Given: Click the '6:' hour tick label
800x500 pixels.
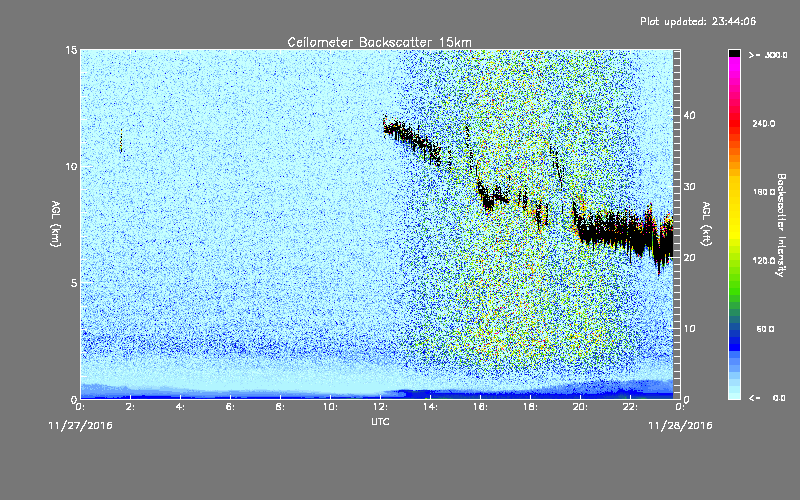Looking at the screenshot, I should 230,407.
